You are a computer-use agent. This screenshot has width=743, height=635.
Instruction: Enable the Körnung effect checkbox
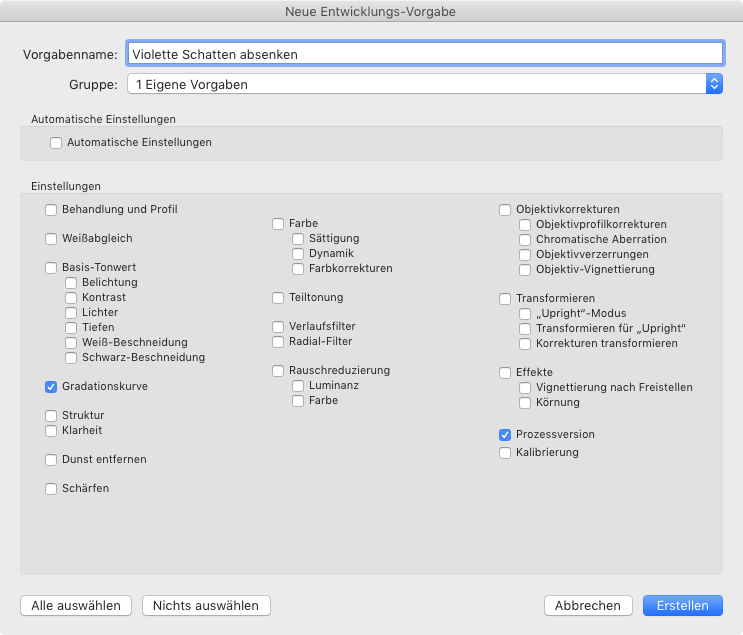pyautogui.click(x=525, y=403)
